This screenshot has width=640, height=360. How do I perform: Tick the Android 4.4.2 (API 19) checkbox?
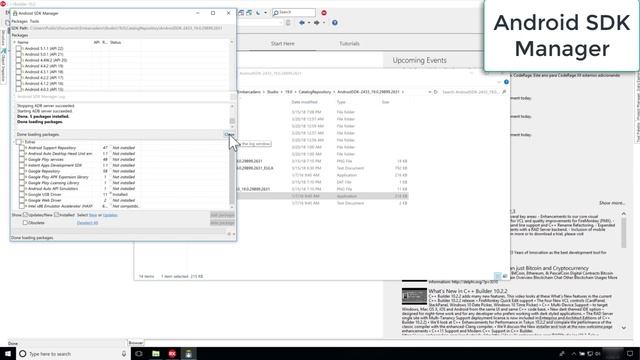[x=18, y=66]
